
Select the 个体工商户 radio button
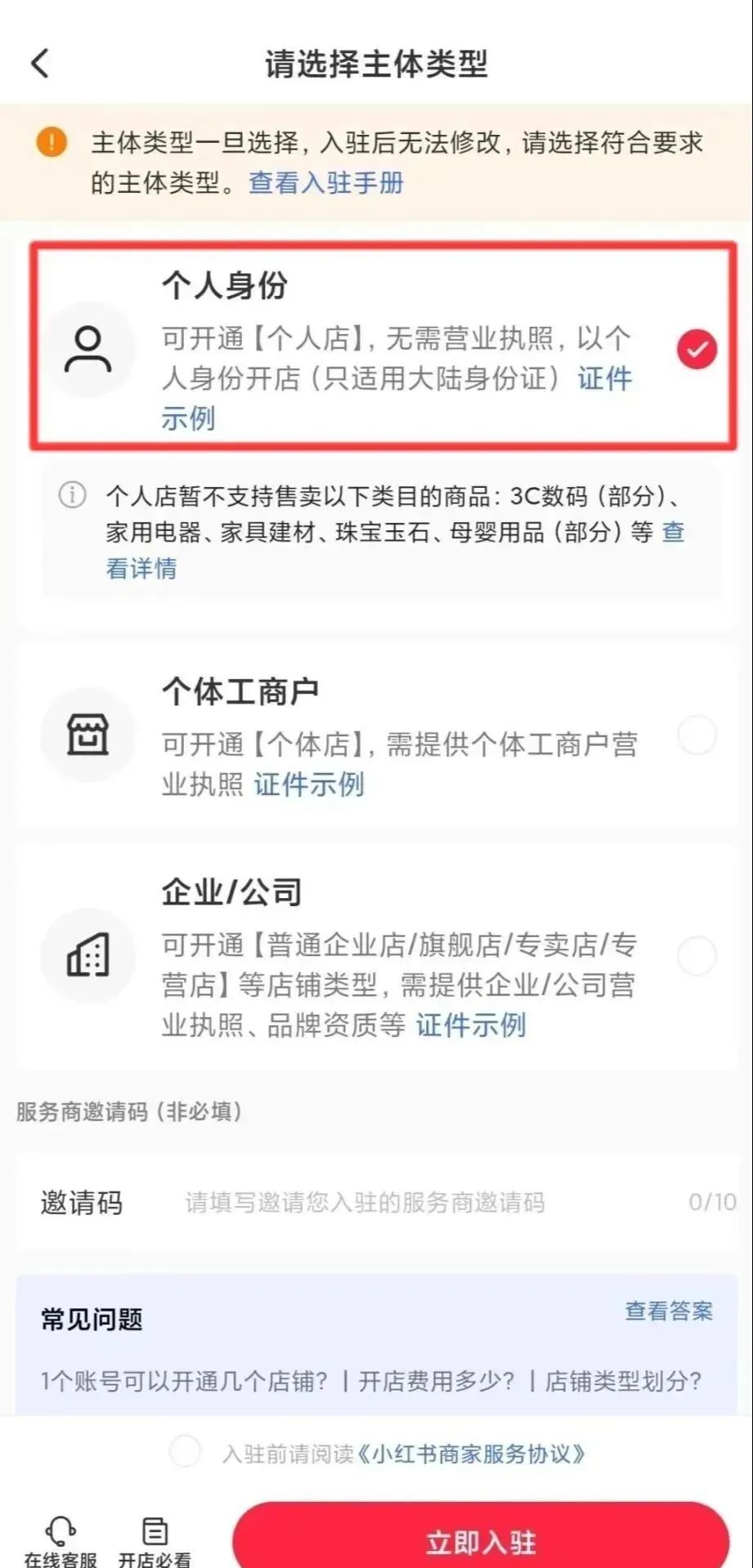click(x=697, y=735)
